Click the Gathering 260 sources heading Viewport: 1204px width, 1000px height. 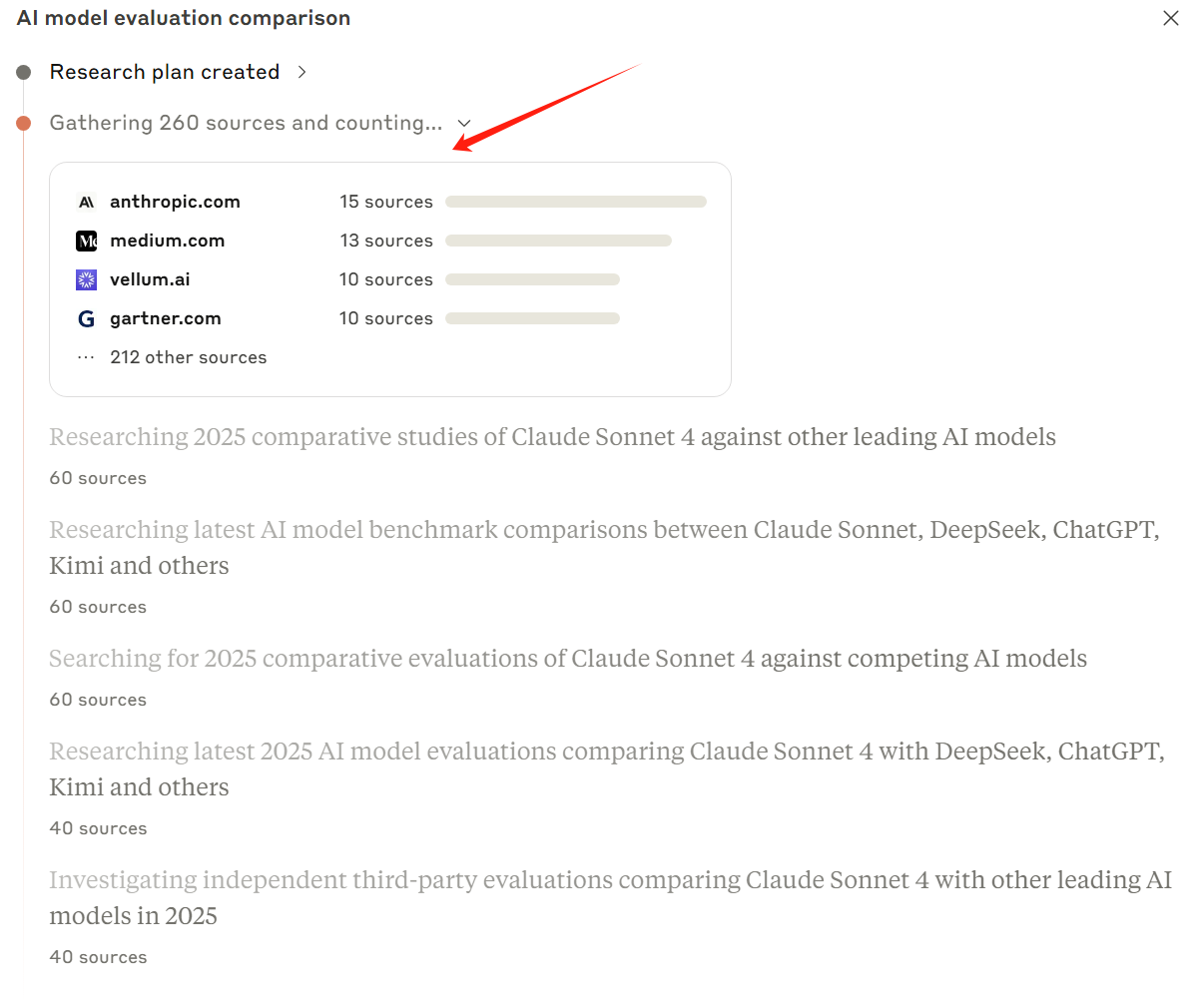coord(244,123)
